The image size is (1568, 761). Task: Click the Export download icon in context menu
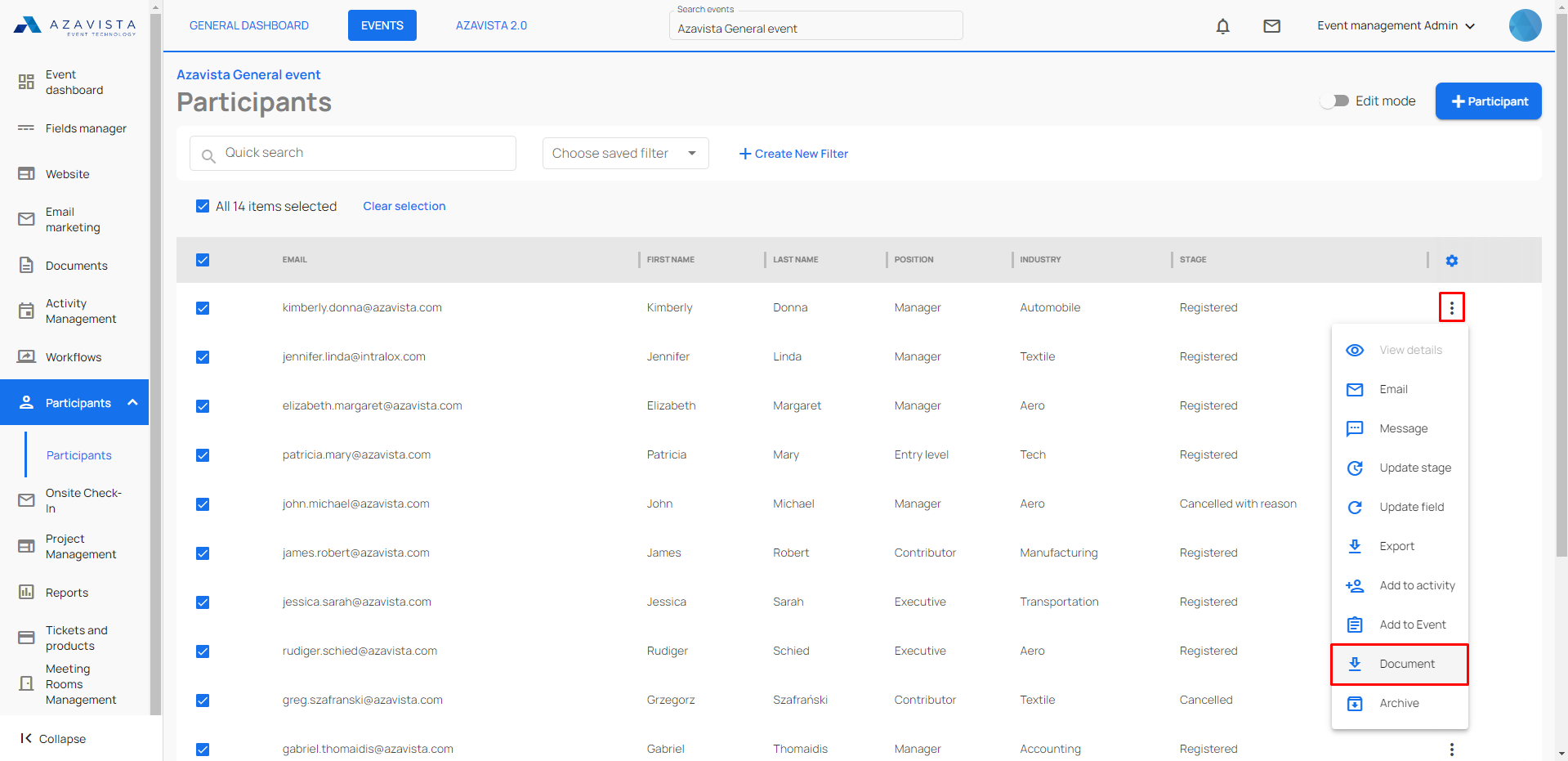[1354, 546]
